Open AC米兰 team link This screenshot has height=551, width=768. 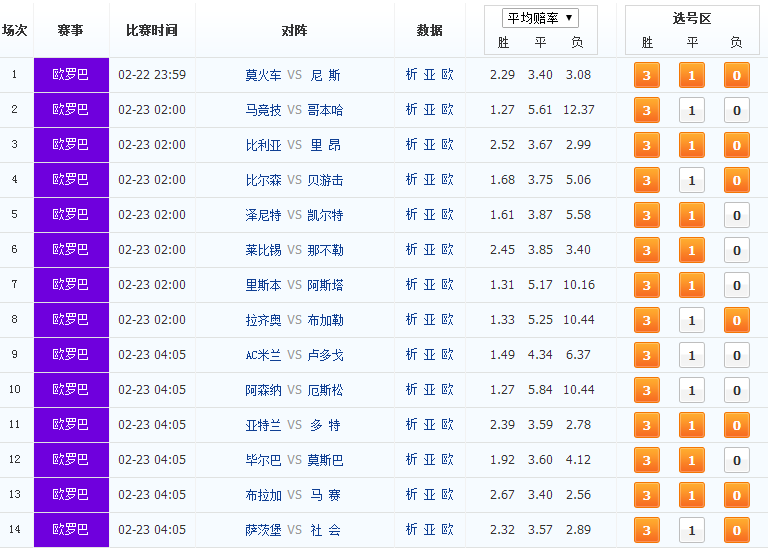(264, 355)
